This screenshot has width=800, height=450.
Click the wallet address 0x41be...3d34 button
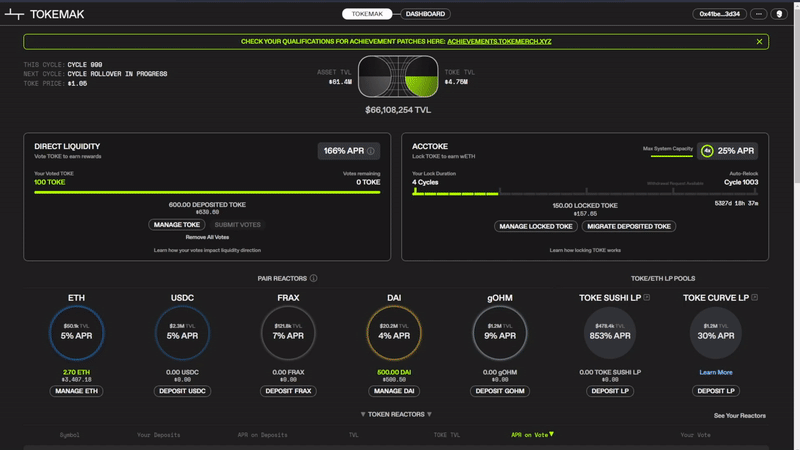tap(719, 14)
